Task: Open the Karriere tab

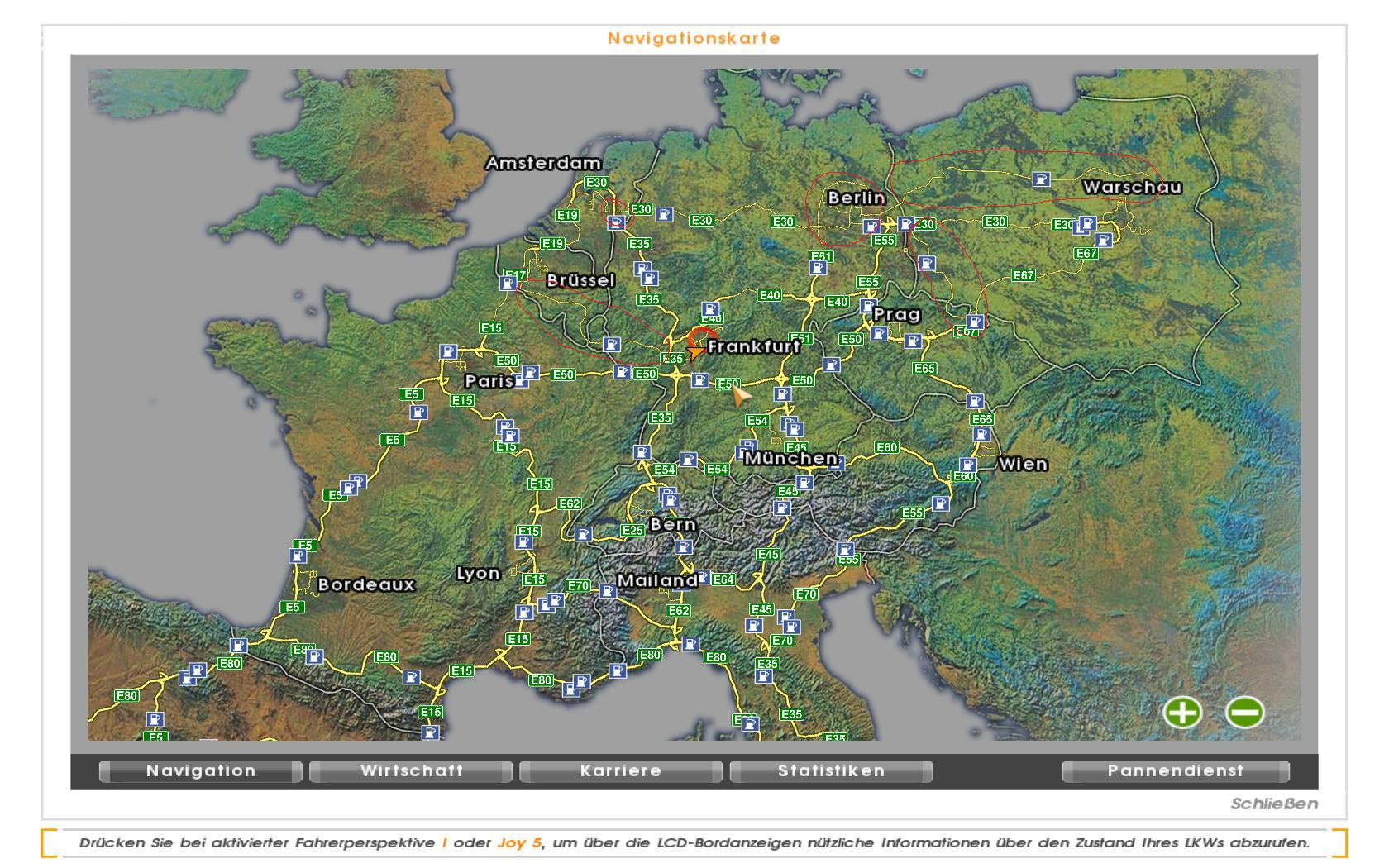Action: (621, 771)
